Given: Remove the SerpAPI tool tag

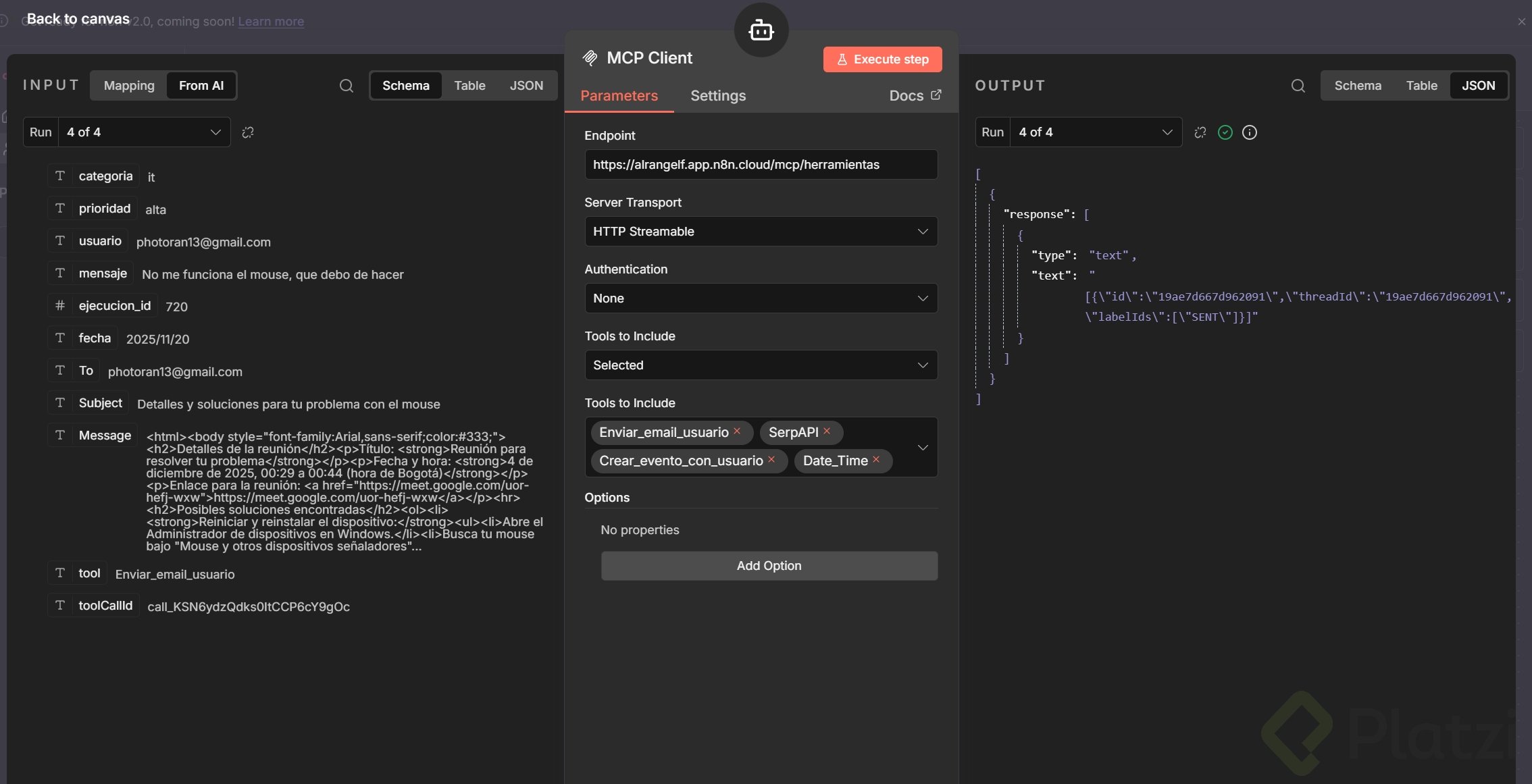Looking at the screenshot, I should [827, 432].
